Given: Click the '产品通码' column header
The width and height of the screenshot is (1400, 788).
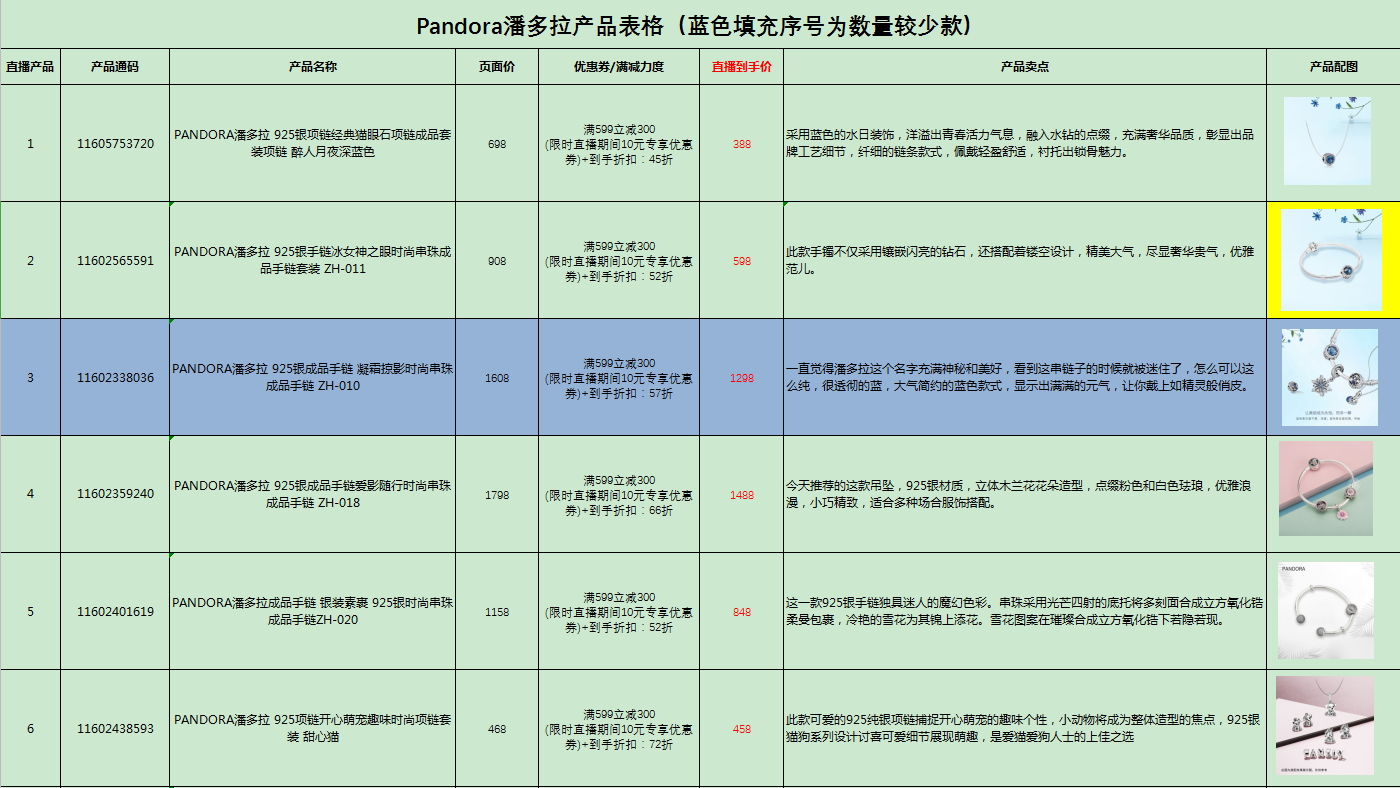Looking at the screenshot, I should click(115, 67).
